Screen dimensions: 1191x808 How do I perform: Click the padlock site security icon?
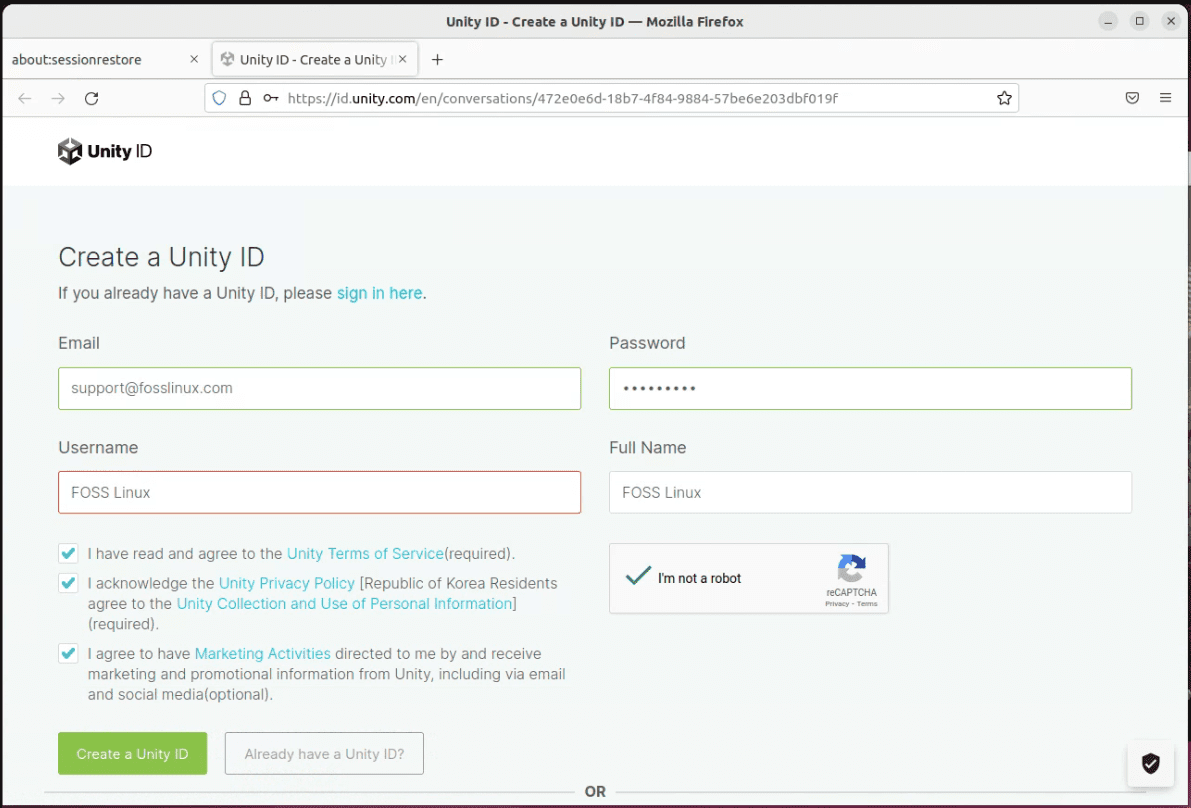point(245,98)
